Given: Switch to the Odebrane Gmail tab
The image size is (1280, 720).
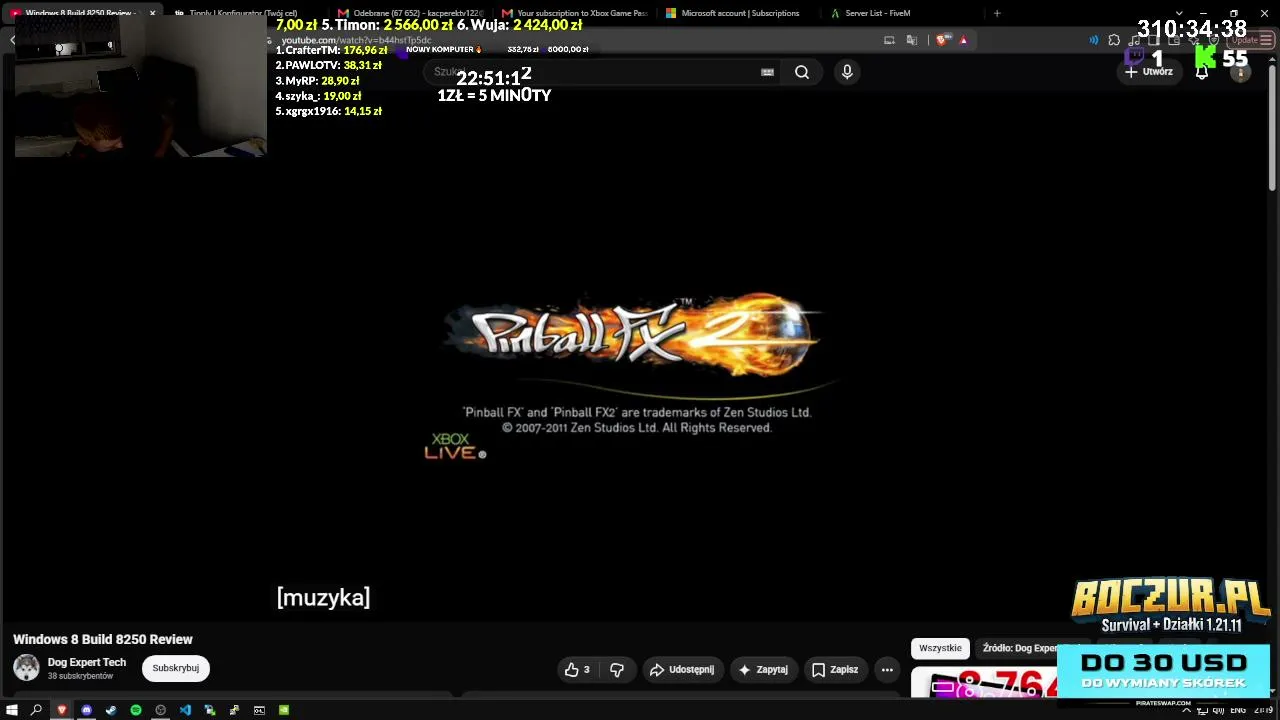Looking at the screenshot, I should point(410,13).
